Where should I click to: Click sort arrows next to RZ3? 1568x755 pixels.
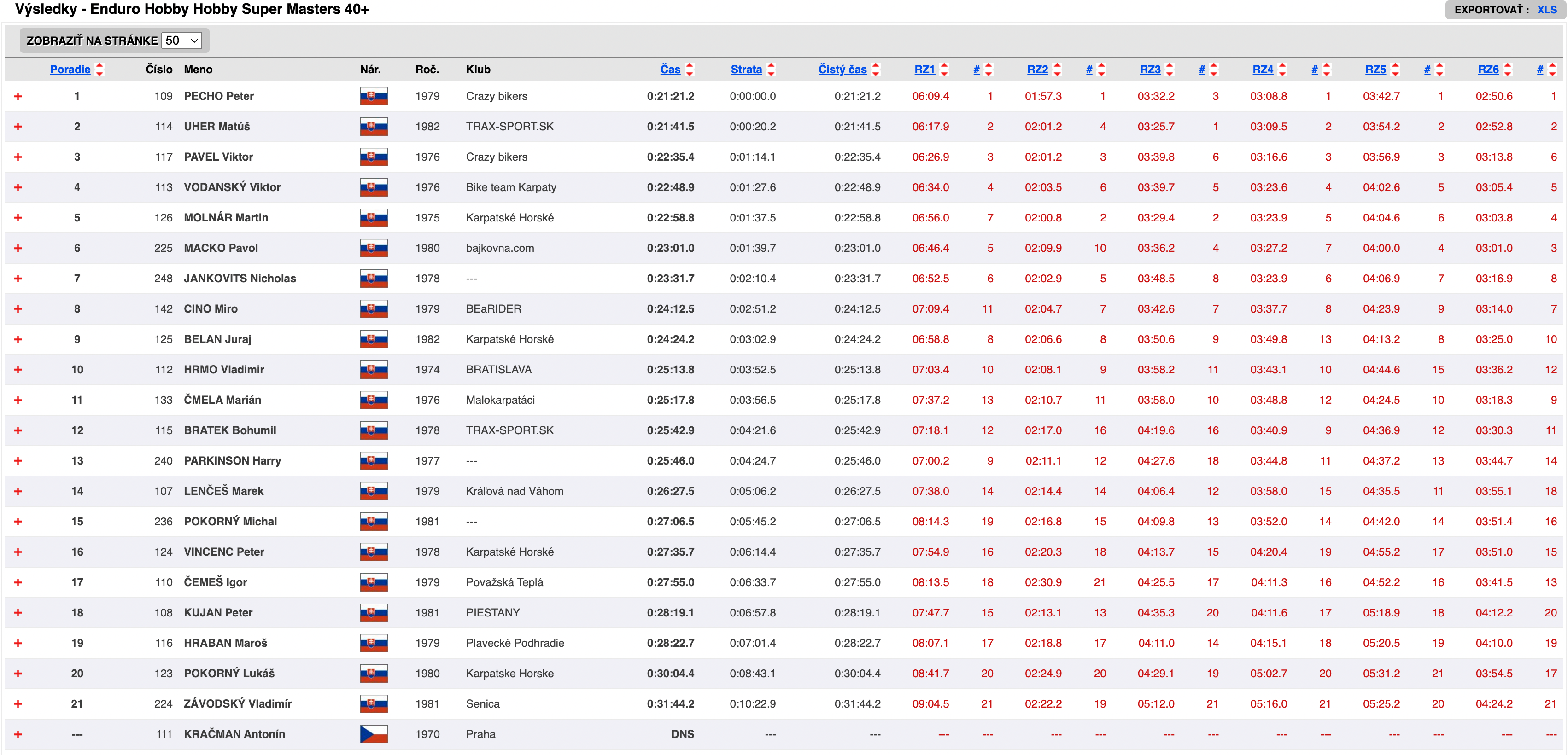tap(1170, 70)
